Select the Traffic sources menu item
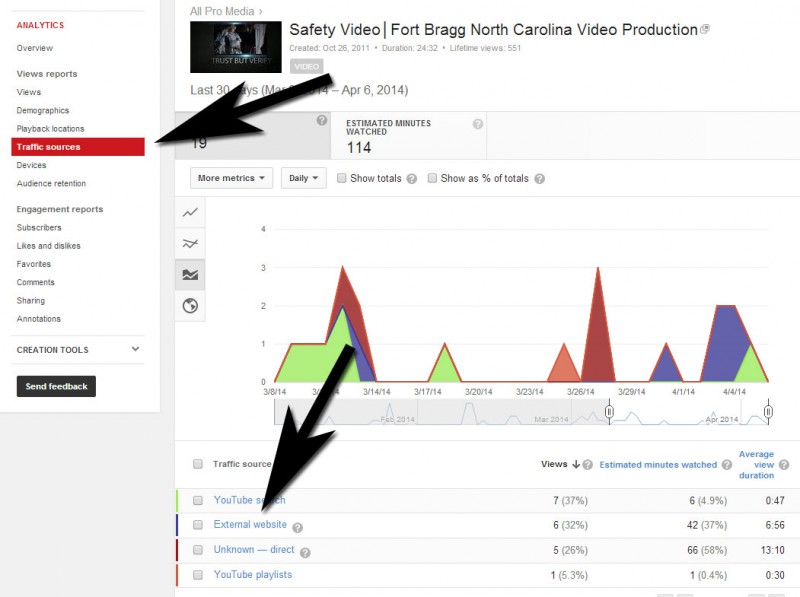The width and height of the screenshot is (800, 597). [x=78, y=147]
